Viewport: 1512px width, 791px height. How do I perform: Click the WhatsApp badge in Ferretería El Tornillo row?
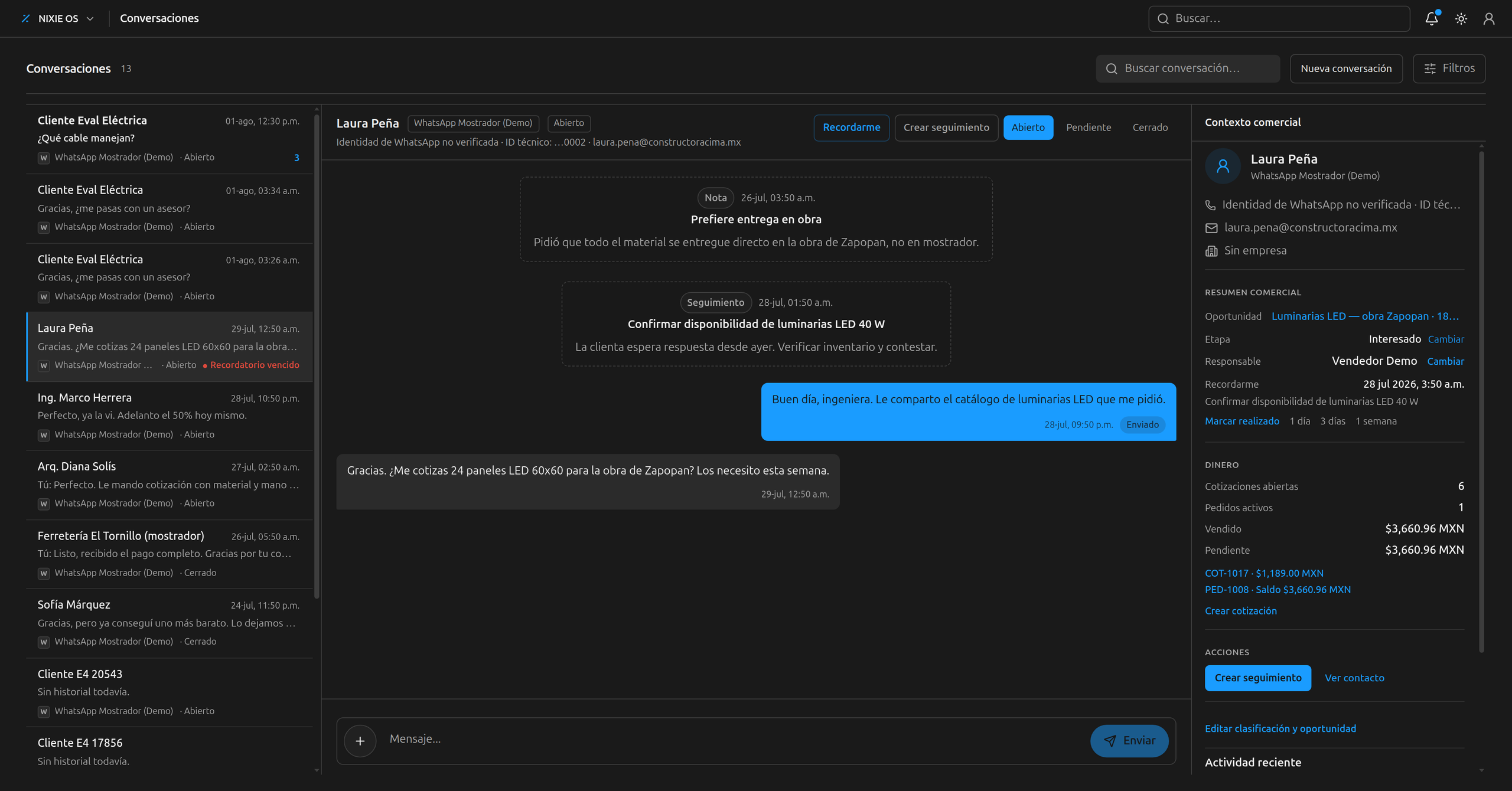click(x=44, y=573)
